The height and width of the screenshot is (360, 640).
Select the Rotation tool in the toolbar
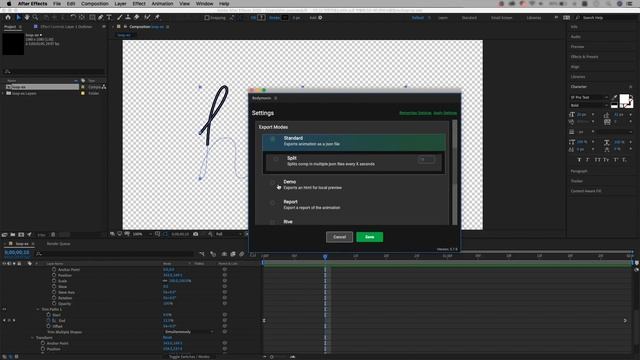click(x=73, y=18)
